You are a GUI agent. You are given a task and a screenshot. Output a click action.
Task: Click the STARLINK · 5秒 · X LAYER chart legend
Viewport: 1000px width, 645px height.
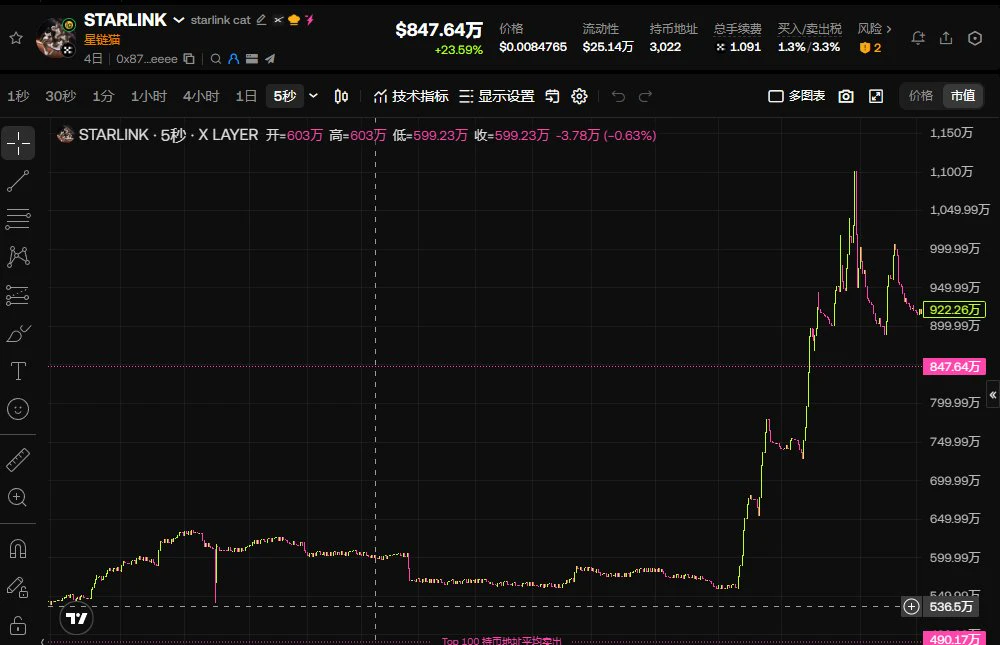(x=168, y=135)
